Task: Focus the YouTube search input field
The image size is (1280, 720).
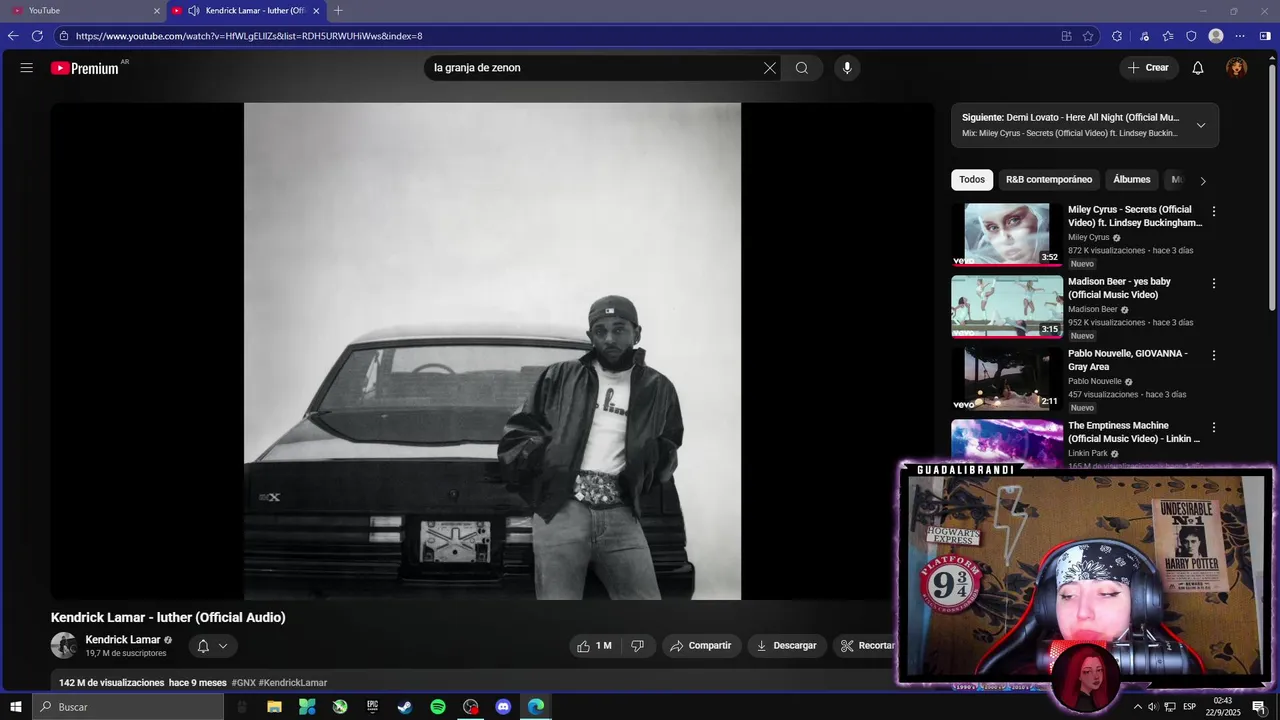Action: [595, 68]
